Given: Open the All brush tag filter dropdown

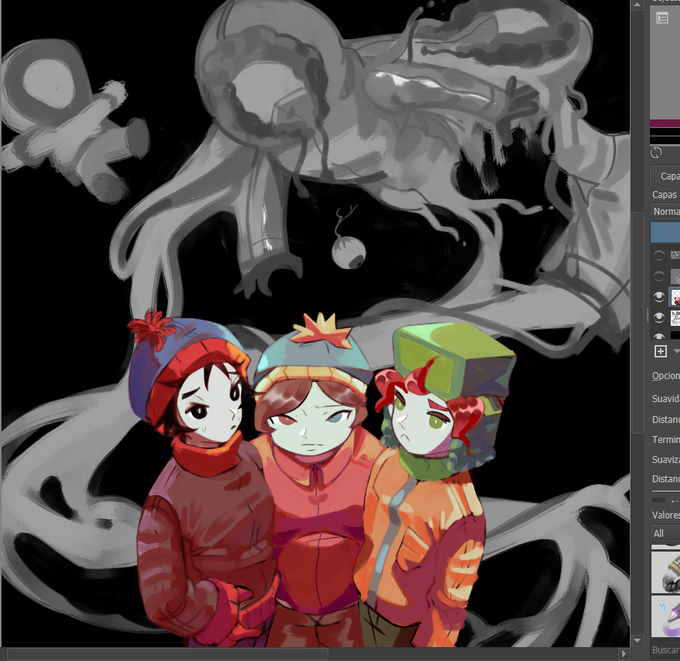Looking at the screenshot, I should [x=666, y=533].
